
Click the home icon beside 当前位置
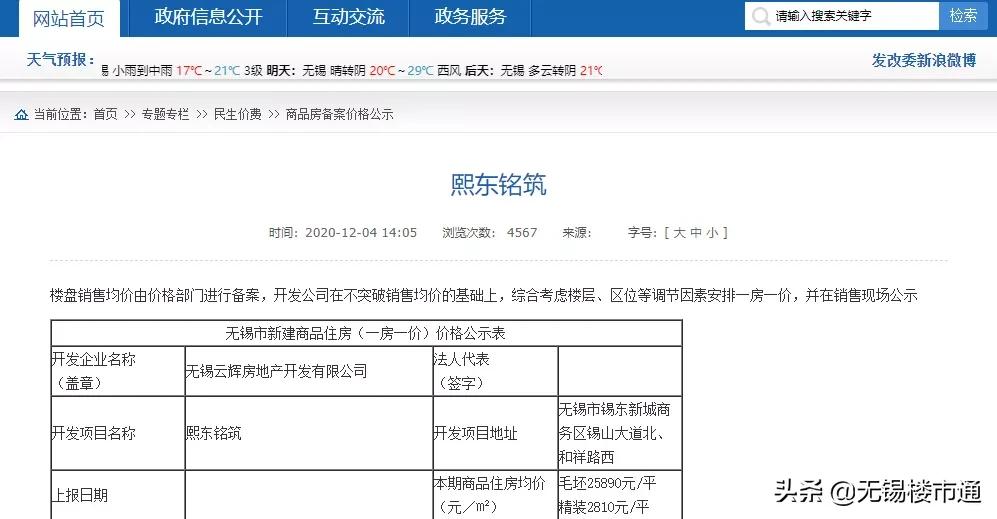[22, 114]
